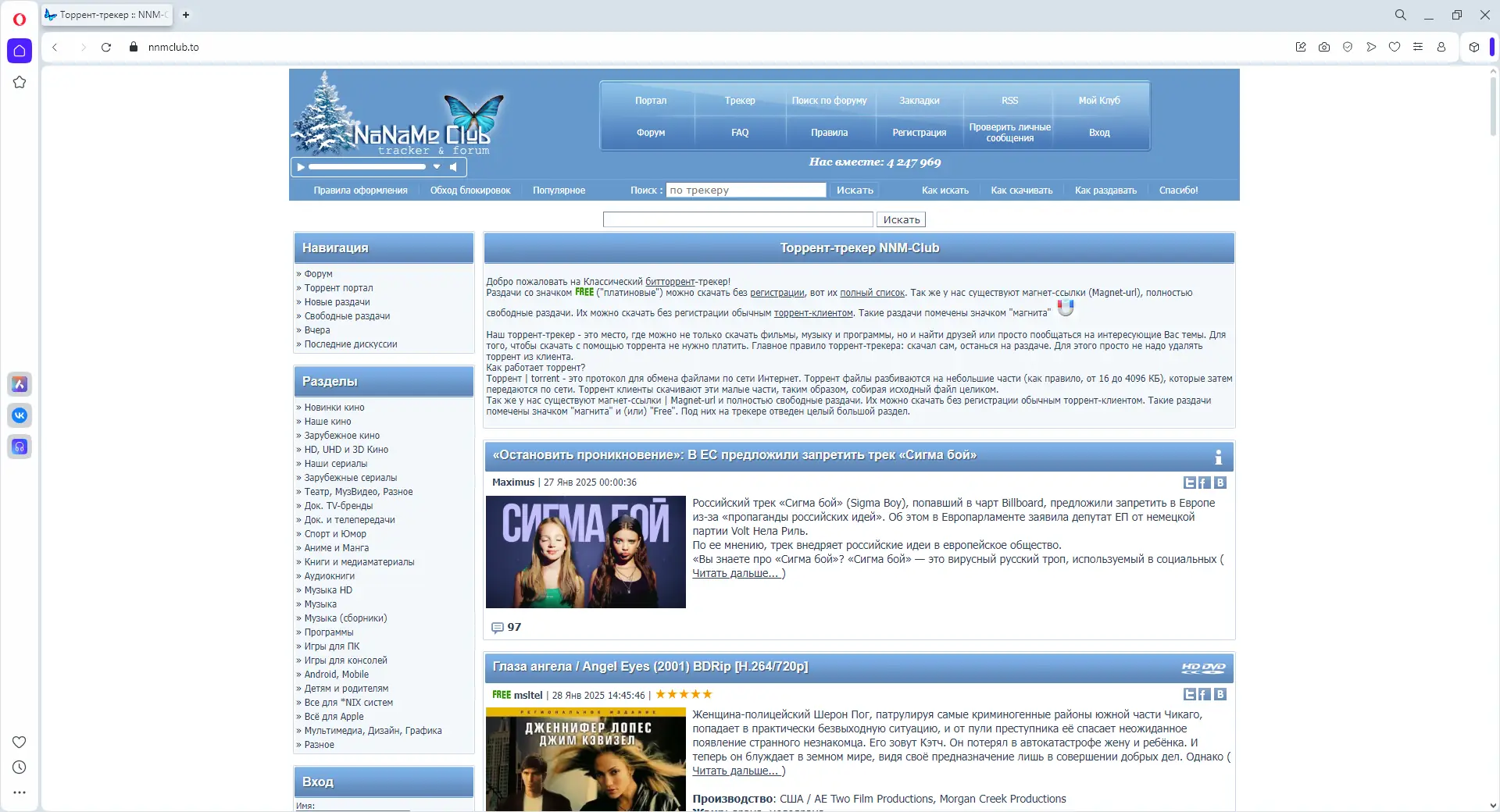Share Angel Eyes post on Twitter
The height and width of the screenshot is (812, 1500).
1190,694
